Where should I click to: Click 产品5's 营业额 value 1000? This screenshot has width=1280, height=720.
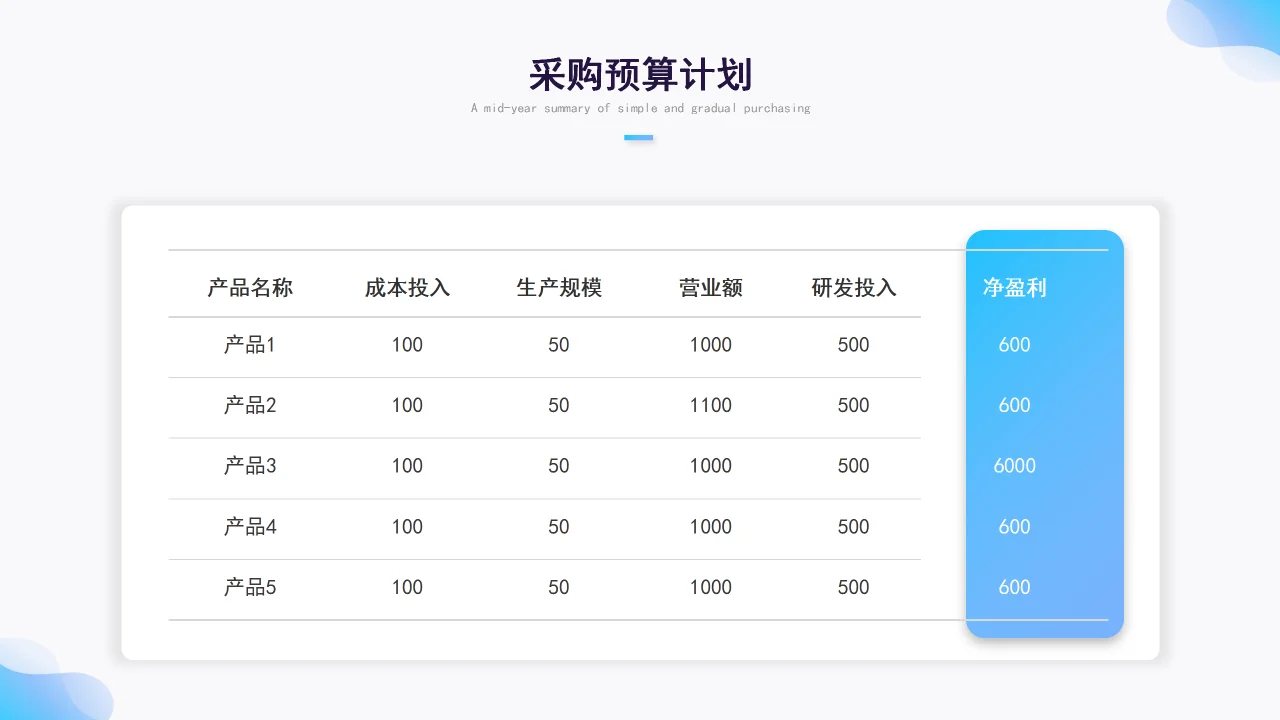coord(711,587)
